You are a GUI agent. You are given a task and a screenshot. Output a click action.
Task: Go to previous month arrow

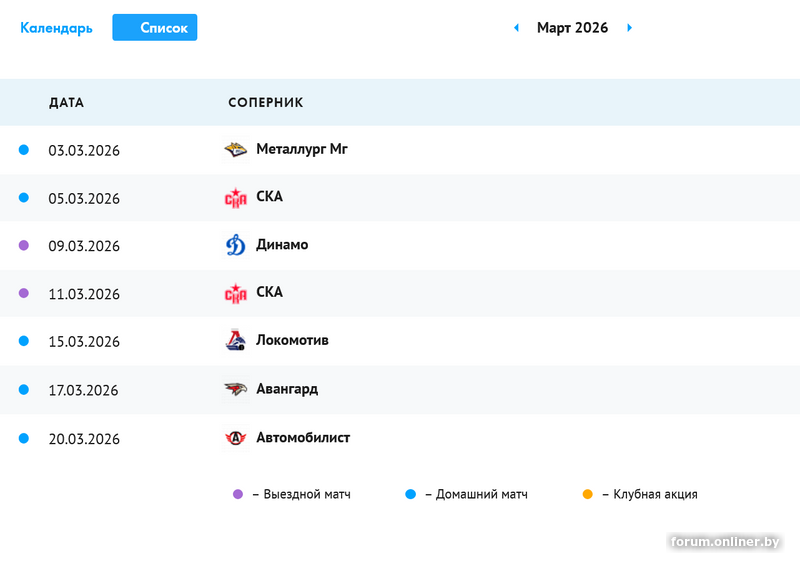[x=516, y=28]
